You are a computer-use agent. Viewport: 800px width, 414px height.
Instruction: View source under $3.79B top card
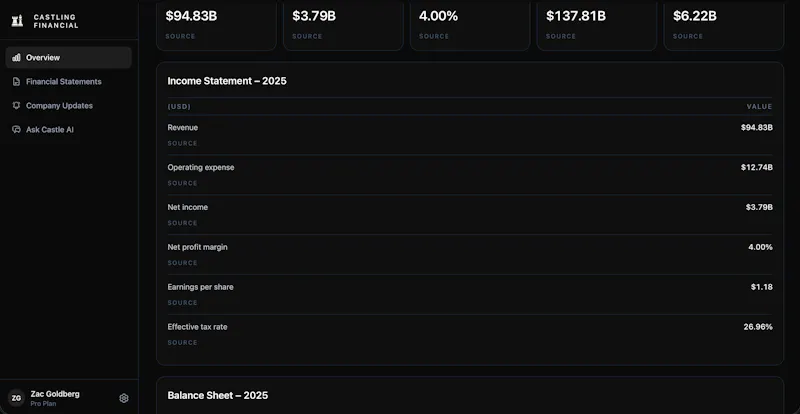(307, 36)
